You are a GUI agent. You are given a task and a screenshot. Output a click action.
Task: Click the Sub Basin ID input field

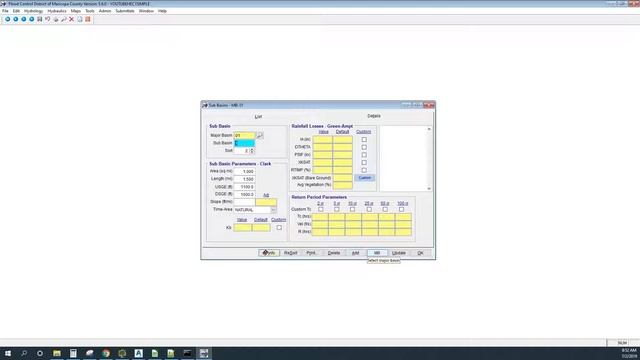point(244,143)
